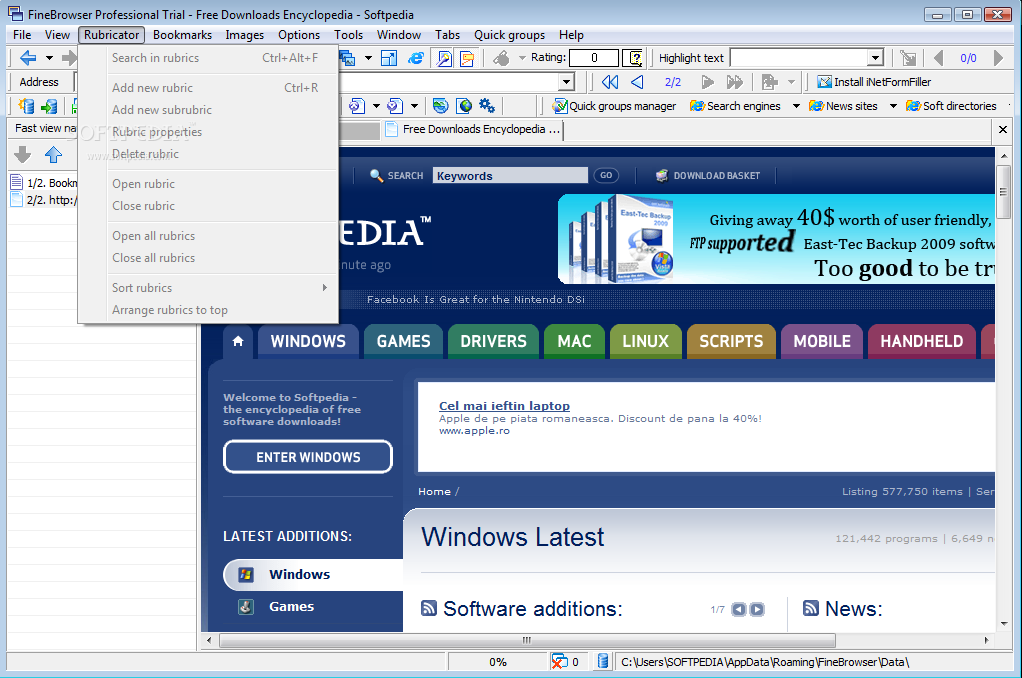Click the blue Back arrow icon
Viewport: 1022px width, 678px height.
coord(28,58)
